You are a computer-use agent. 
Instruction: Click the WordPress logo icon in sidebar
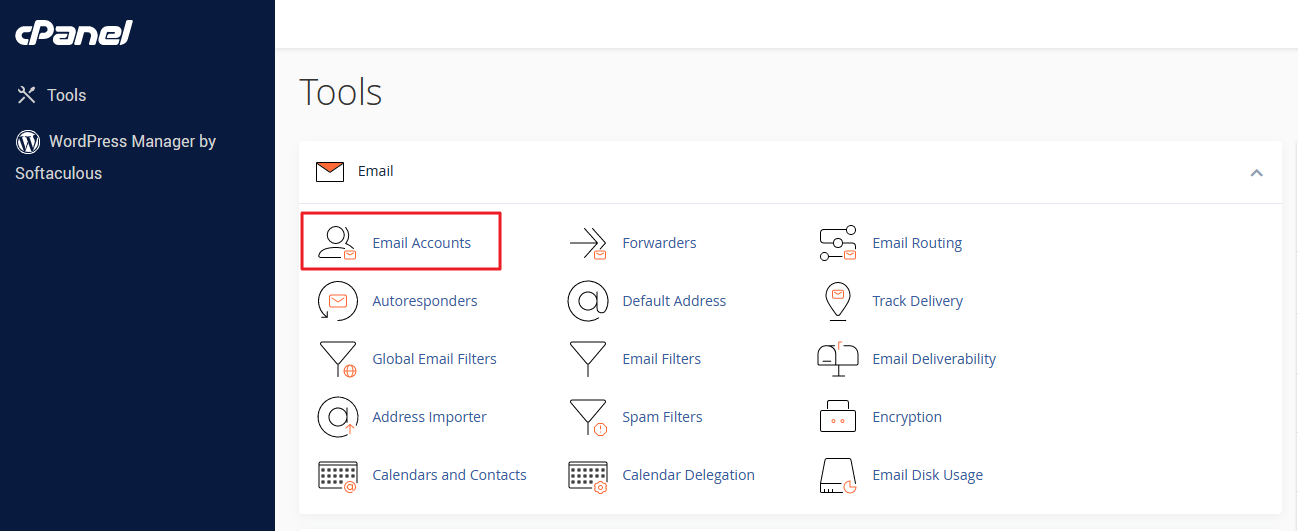(28, 141)
